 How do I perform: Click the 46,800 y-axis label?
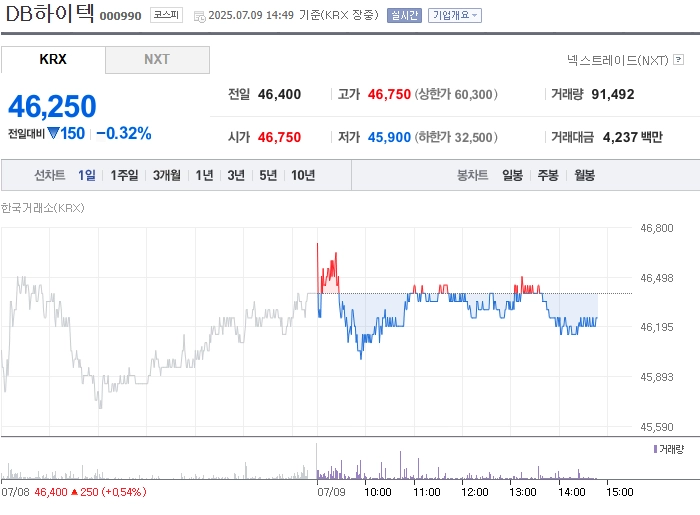656,228
